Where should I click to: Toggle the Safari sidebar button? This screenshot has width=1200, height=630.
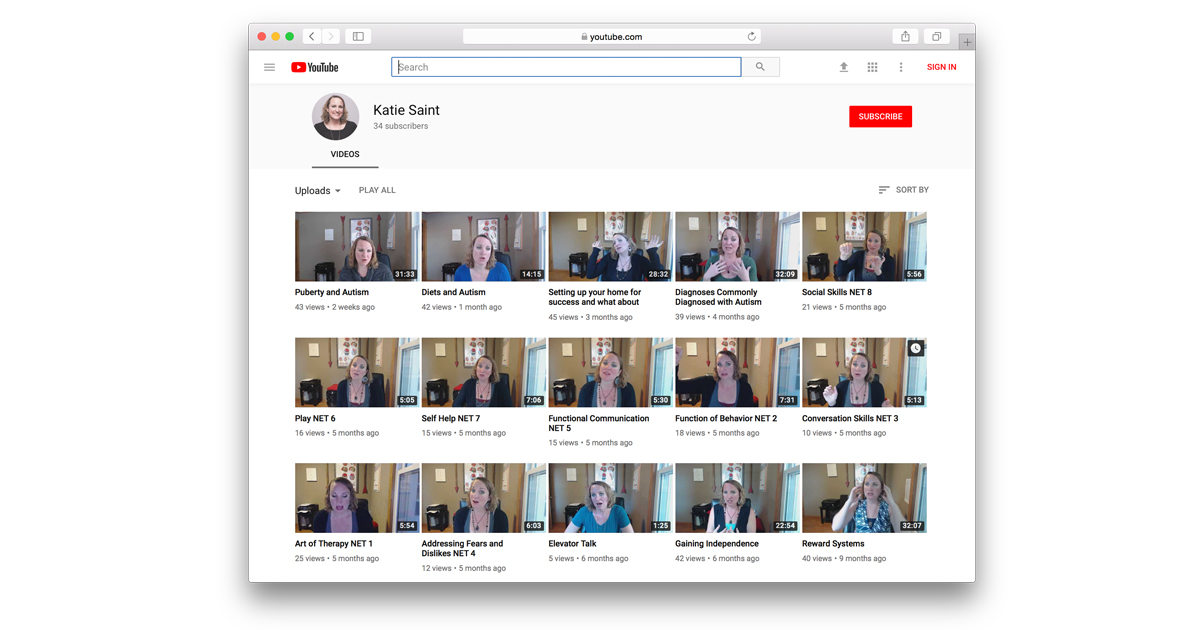pyautogui.click(x=358, y=36)
